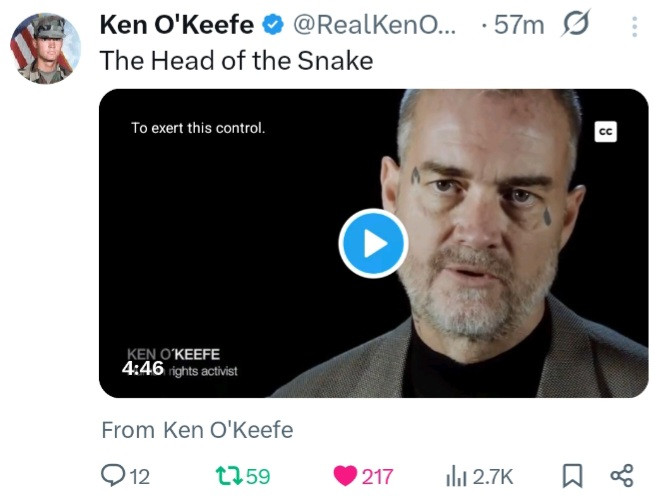The width and height of the screenshot is (661, 504).
Task: Click the 59 reposts count
Action: 258,477
